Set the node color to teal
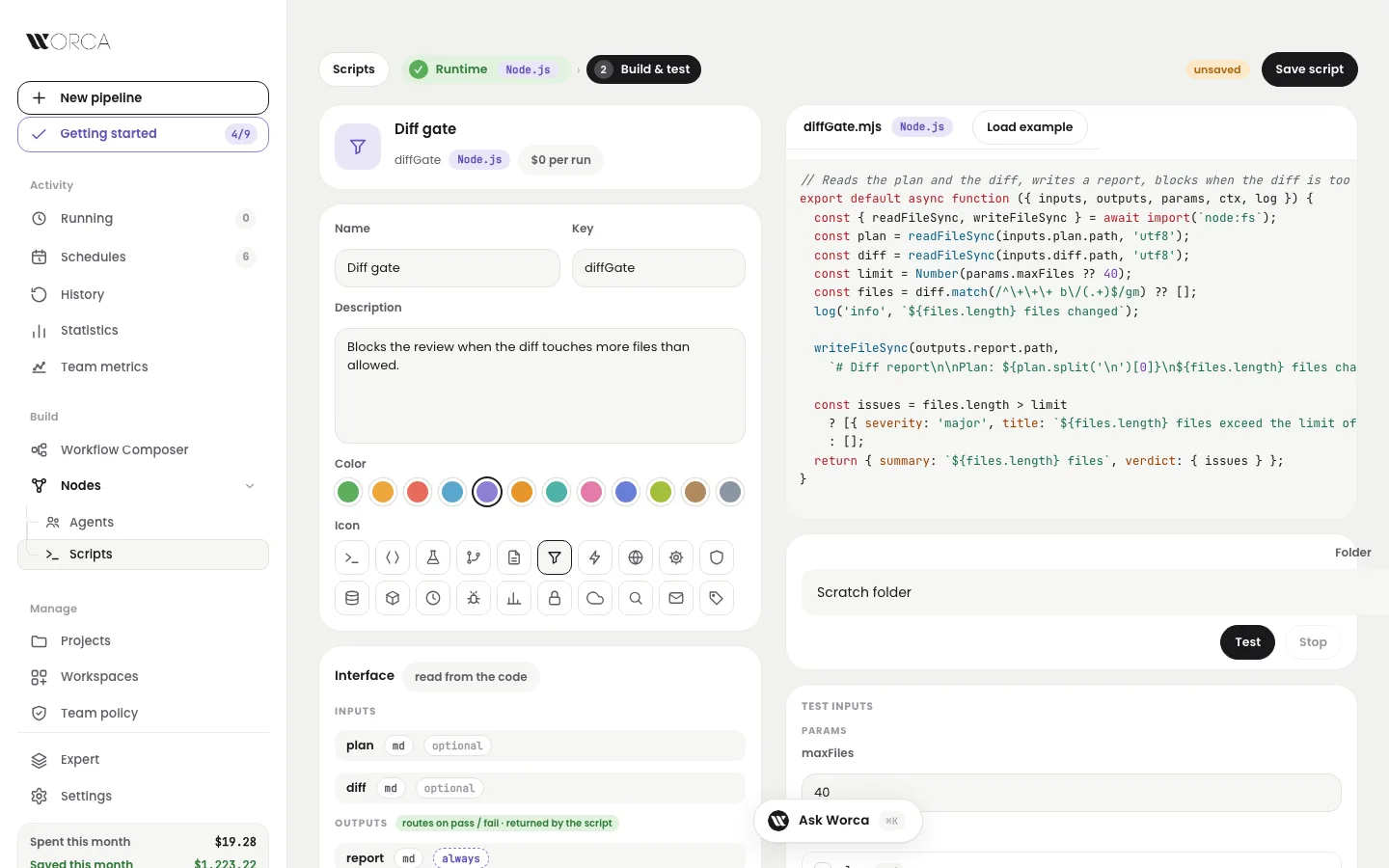This screenshot has height=868, width=1389. pos(557,492)
